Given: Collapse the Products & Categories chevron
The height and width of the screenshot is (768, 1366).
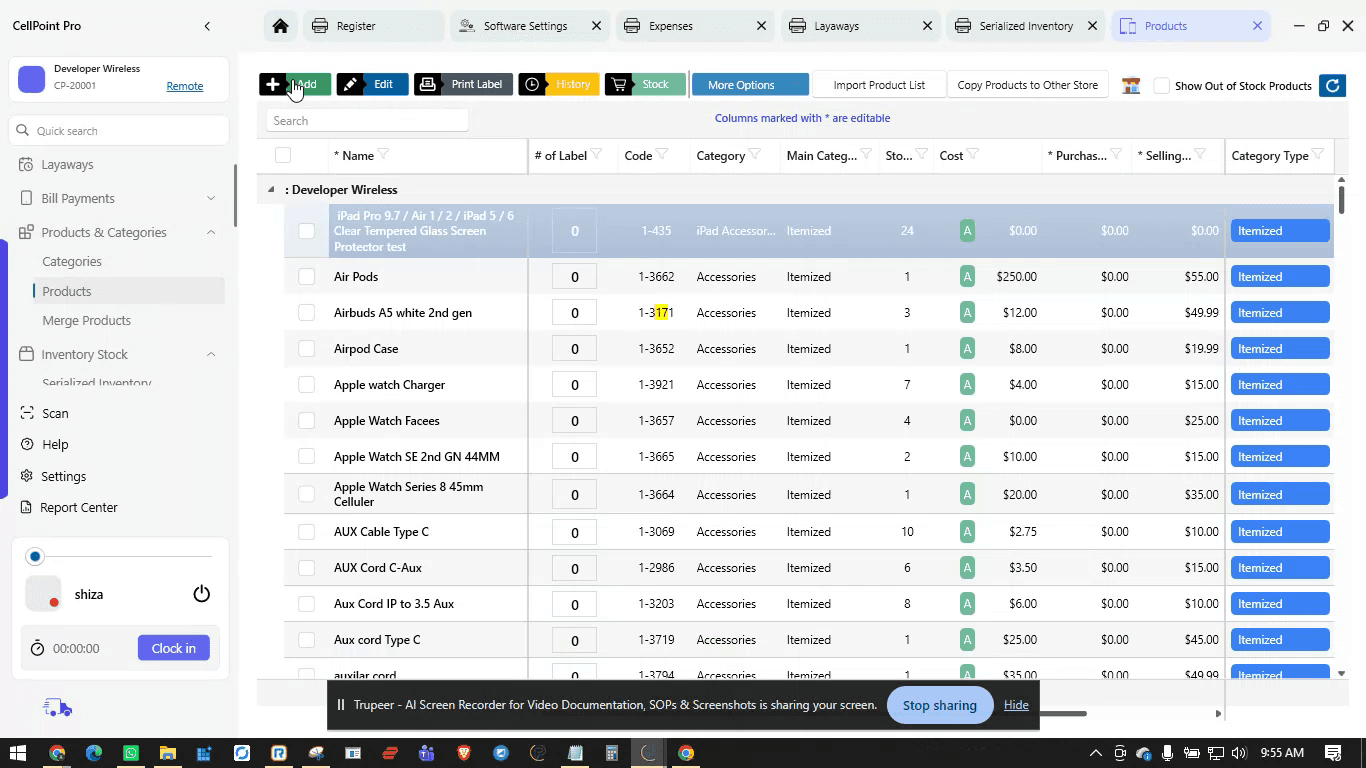Looking at the screenshot, I should 211,232.
